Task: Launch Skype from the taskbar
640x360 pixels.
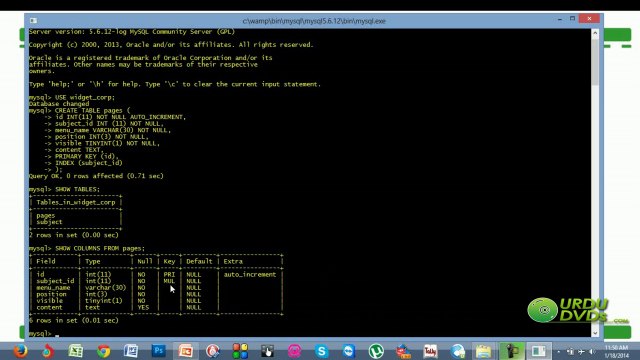Action: (322, 351)
